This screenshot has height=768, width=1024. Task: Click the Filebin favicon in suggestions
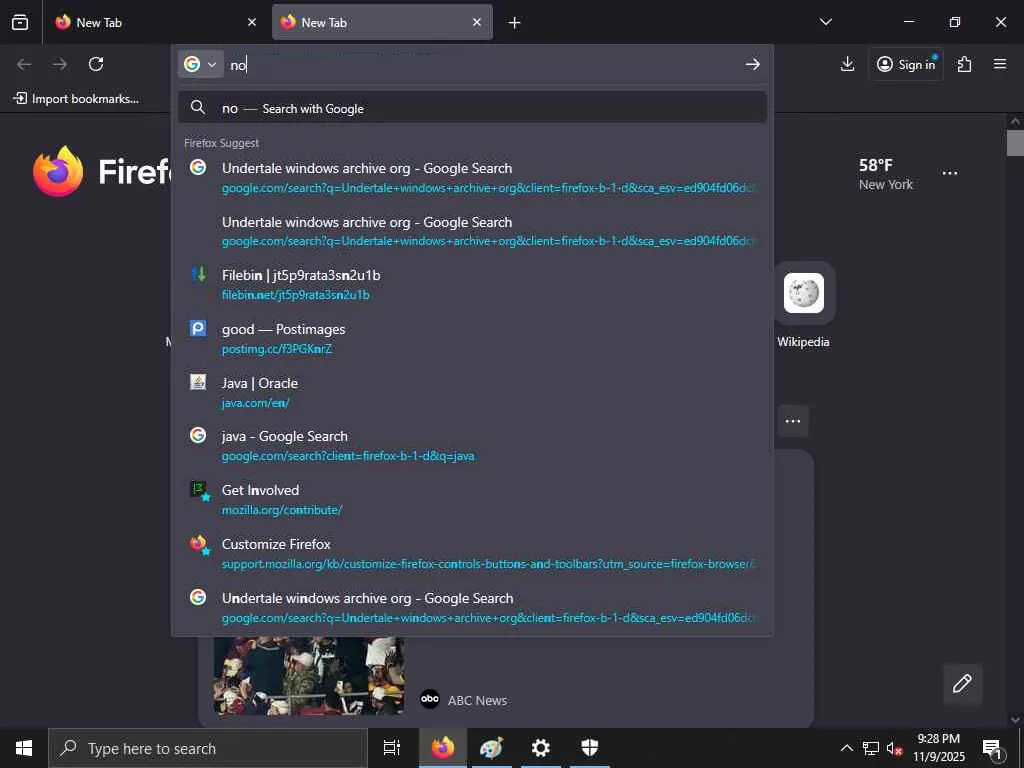198,274
